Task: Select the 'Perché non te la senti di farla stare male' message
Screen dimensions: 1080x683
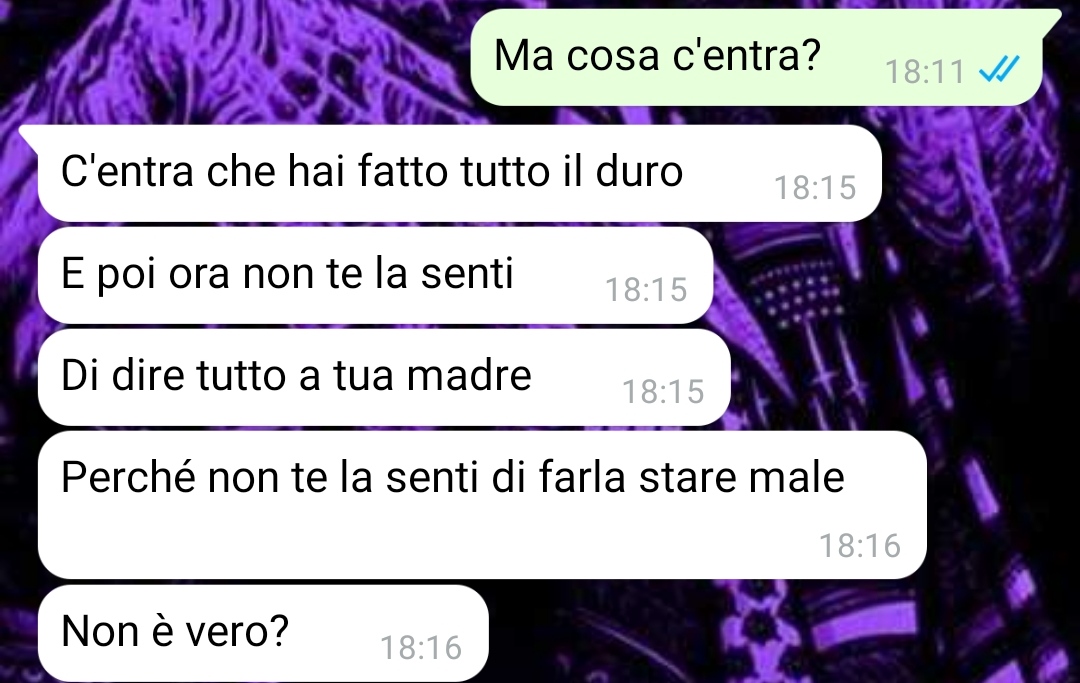Action: pyautogui.click(x=482, y=505)
